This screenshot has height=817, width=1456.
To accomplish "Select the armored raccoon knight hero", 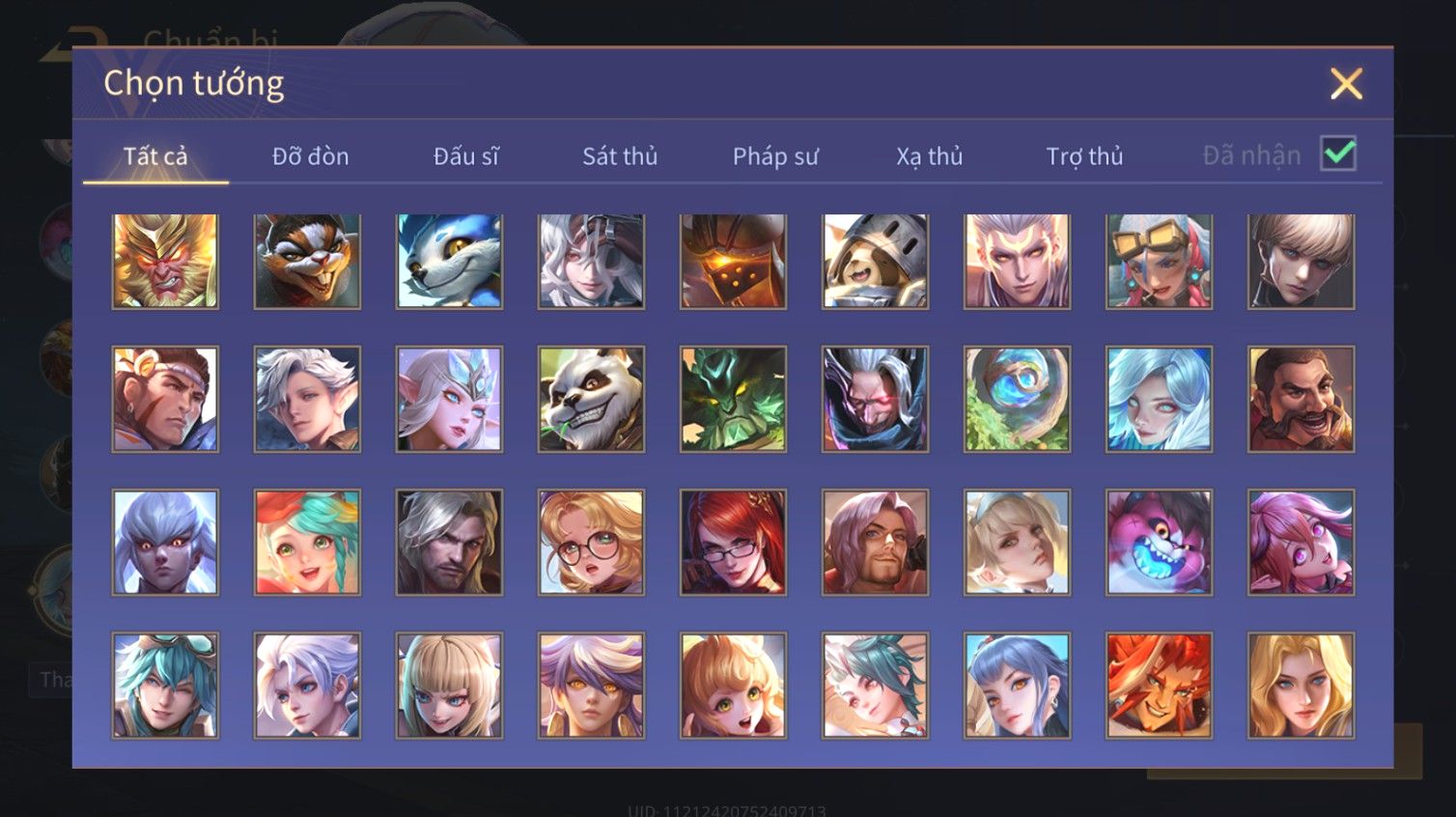I will coord(875,262).
